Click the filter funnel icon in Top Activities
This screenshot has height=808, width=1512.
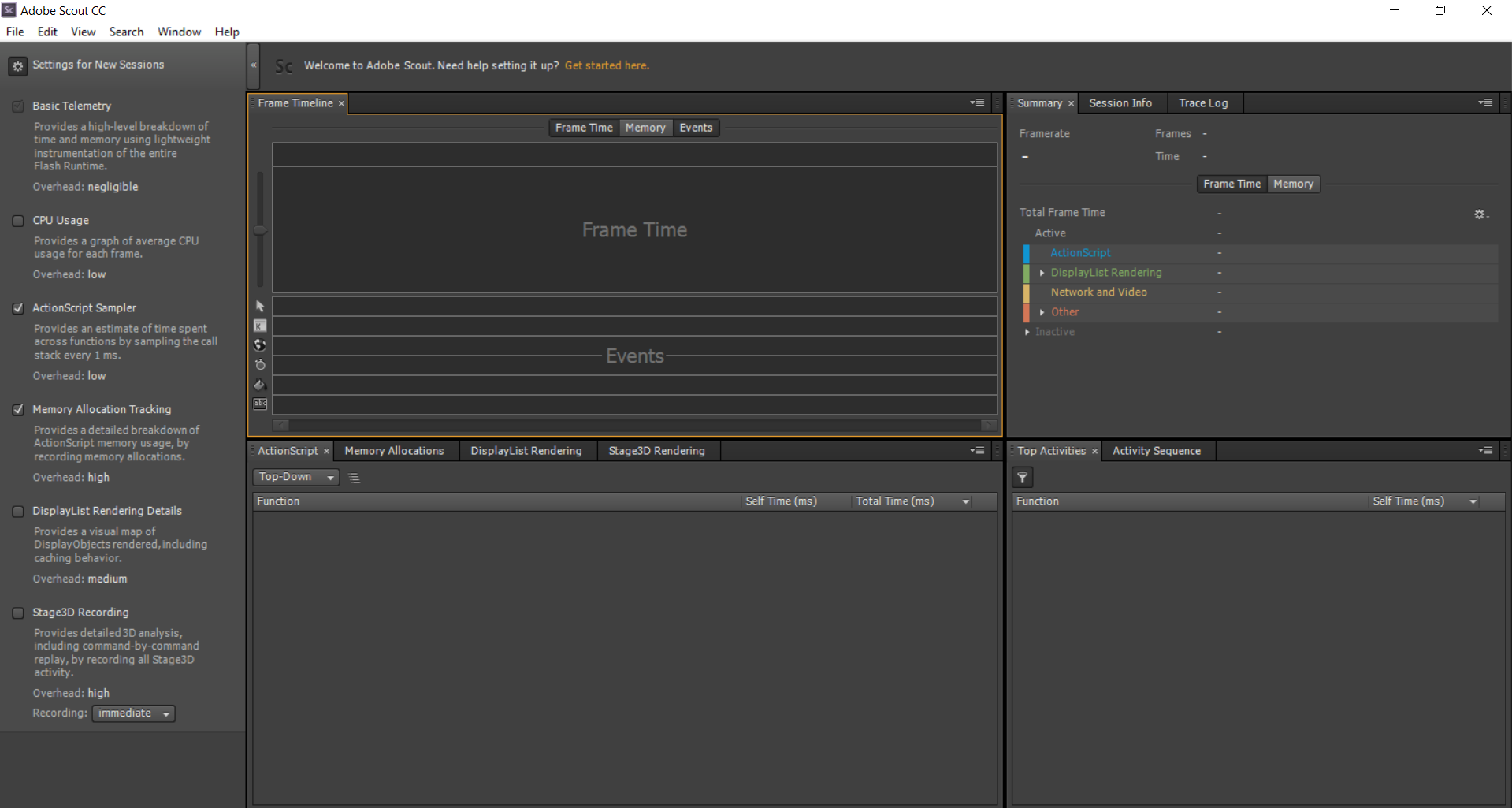pos(1023,477)
